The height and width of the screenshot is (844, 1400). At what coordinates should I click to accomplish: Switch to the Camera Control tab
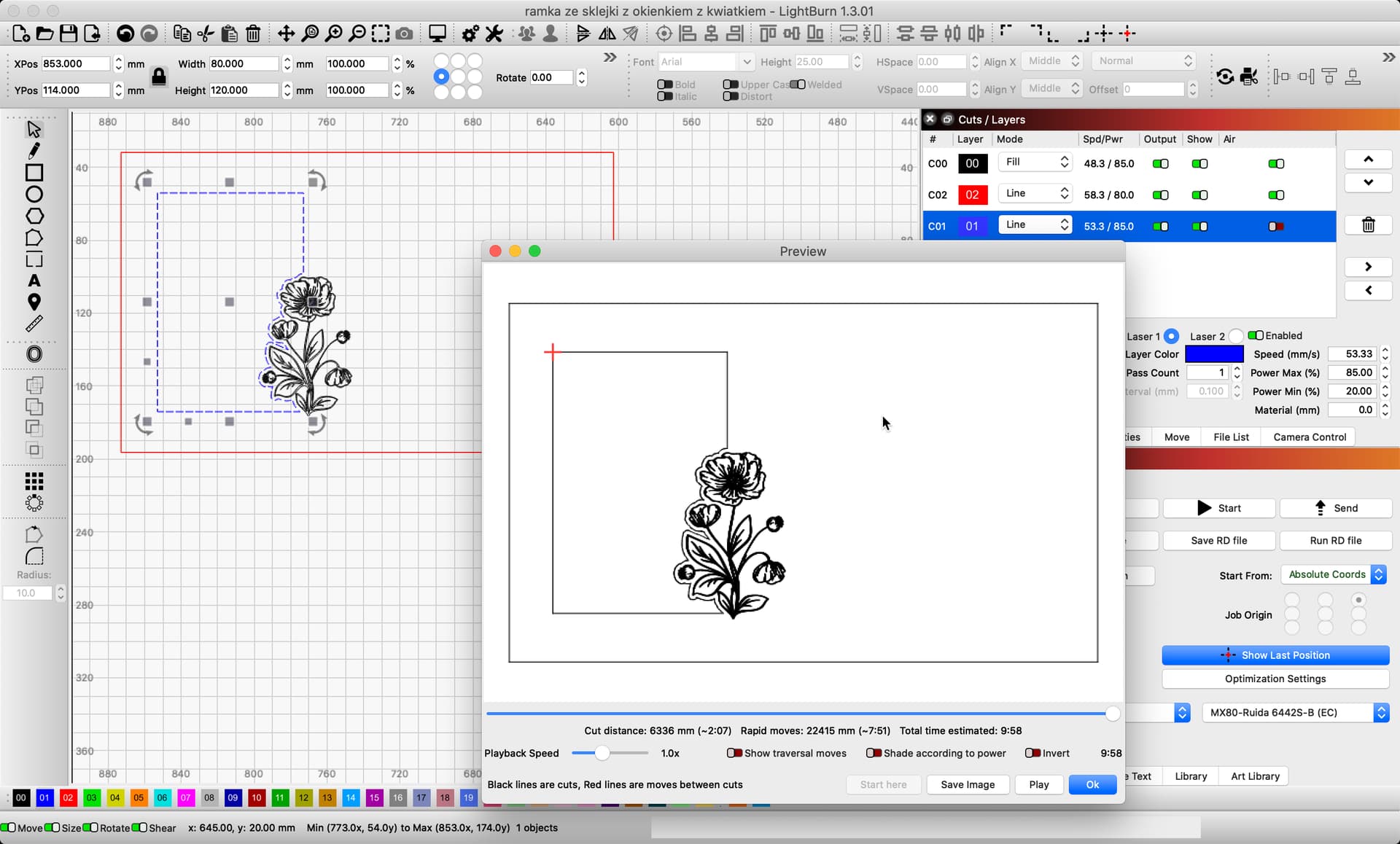(1309, 437)
